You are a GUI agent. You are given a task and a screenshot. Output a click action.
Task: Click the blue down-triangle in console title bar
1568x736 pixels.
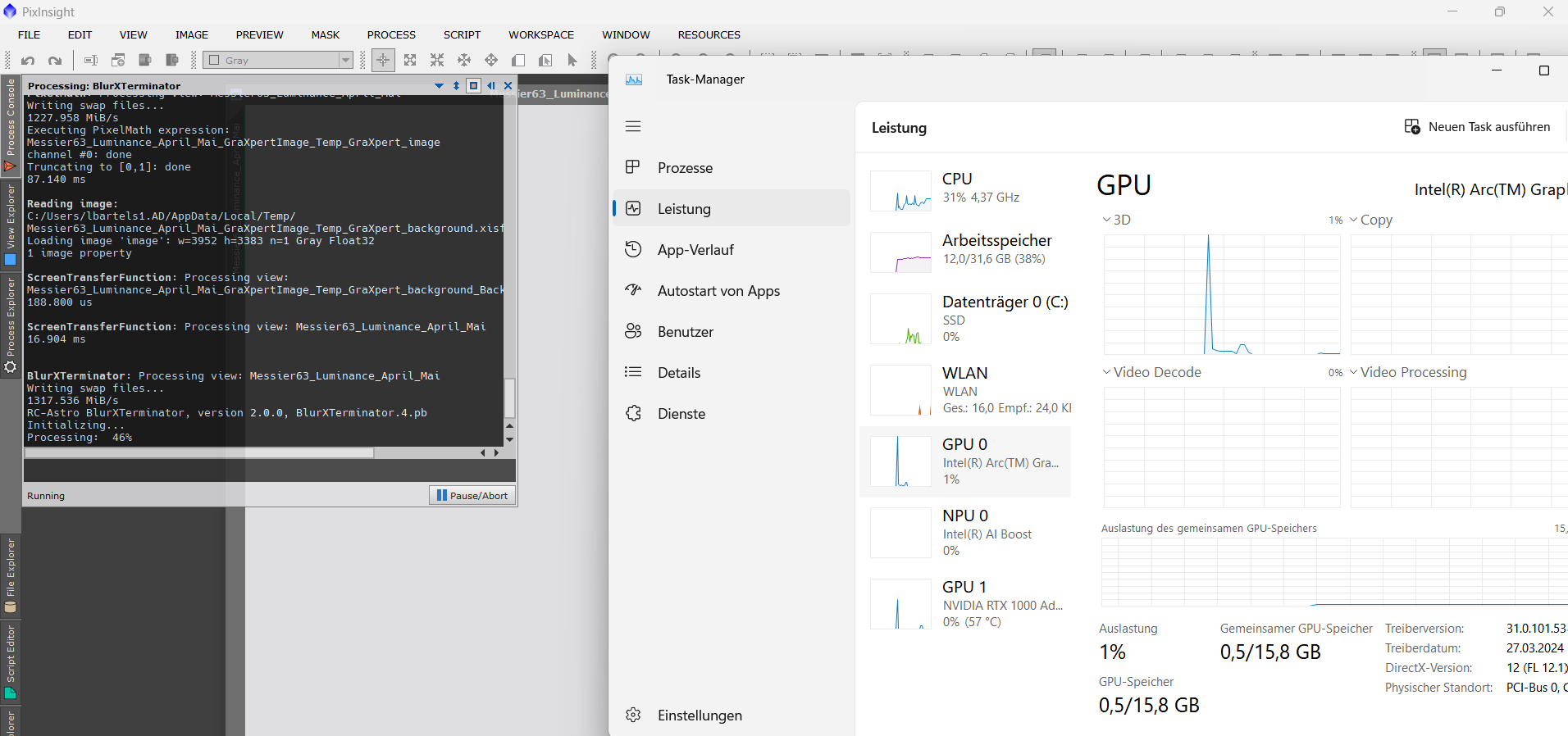[439, 85]
